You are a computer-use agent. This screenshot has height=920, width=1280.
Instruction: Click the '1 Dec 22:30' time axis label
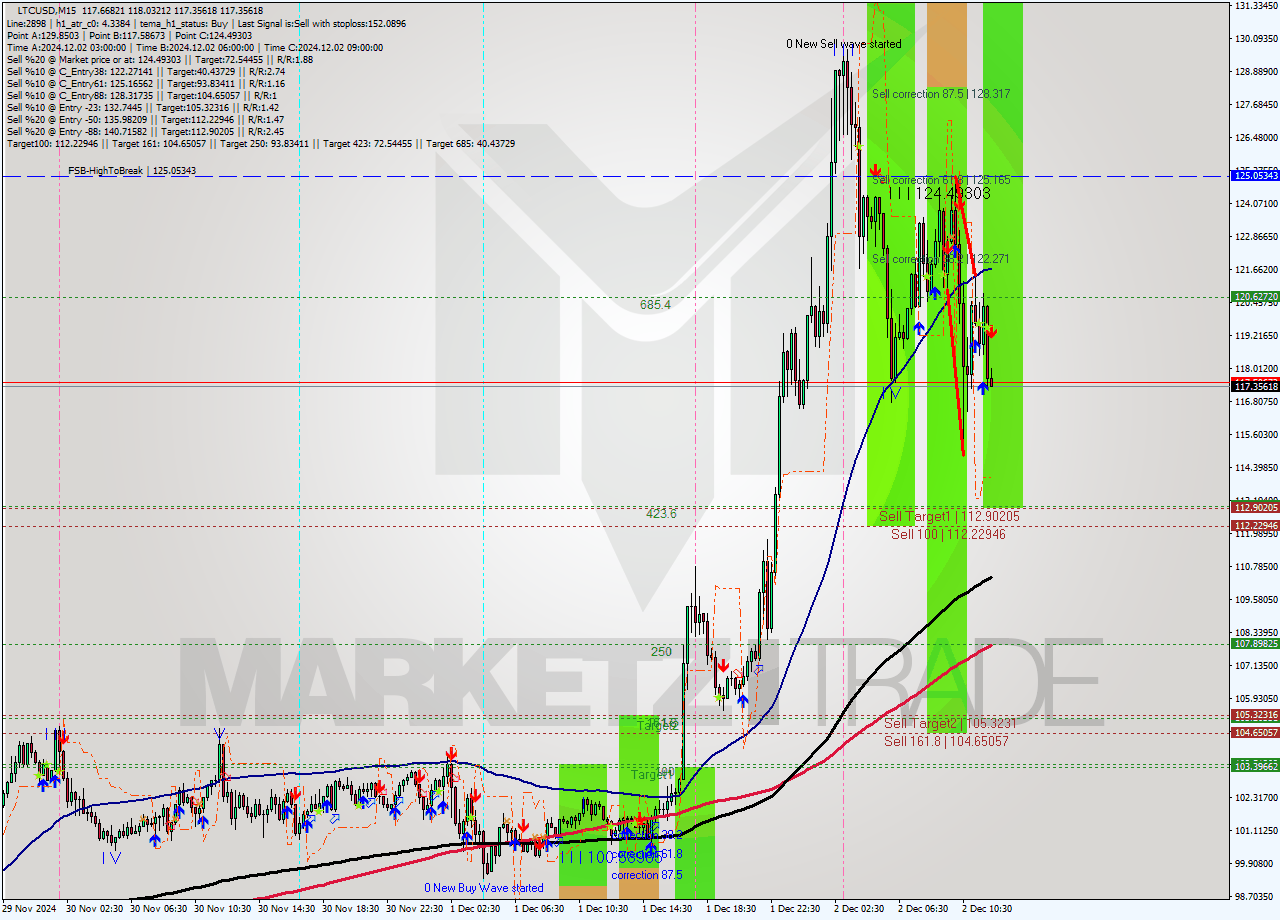pyautogui.click(x=795, y=909)
